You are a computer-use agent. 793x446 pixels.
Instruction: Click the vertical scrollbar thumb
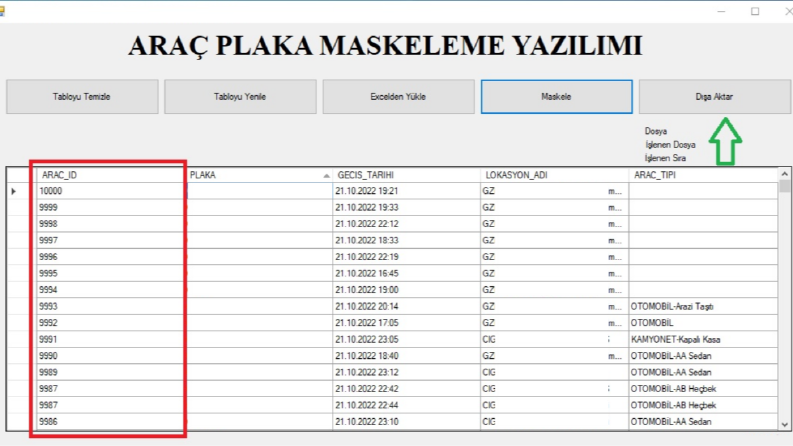point(784,186)
